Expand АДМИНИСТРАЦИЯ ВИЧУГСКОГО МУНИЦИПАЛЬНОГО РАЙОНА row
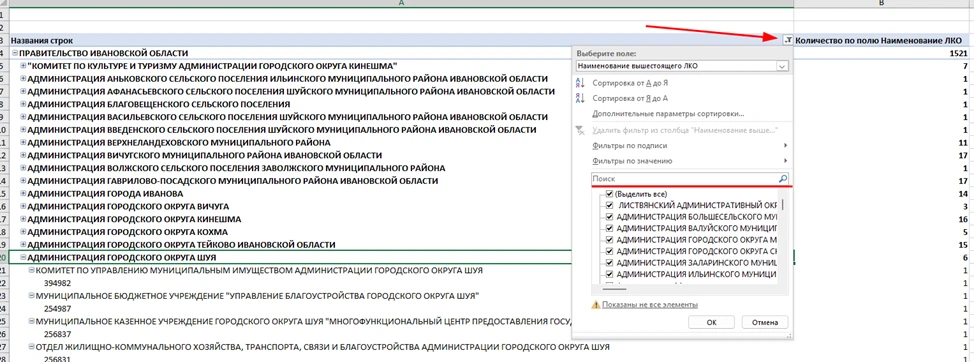Screen dimensions: 974x362 pos(24,155)
